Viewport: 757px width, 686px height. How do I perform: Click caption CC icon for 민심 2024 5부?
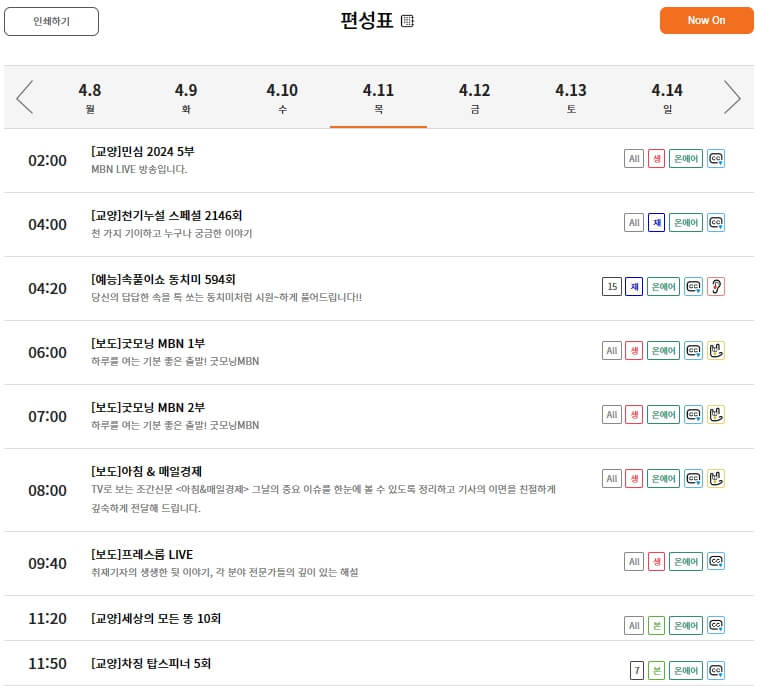[x=716, y=159]
